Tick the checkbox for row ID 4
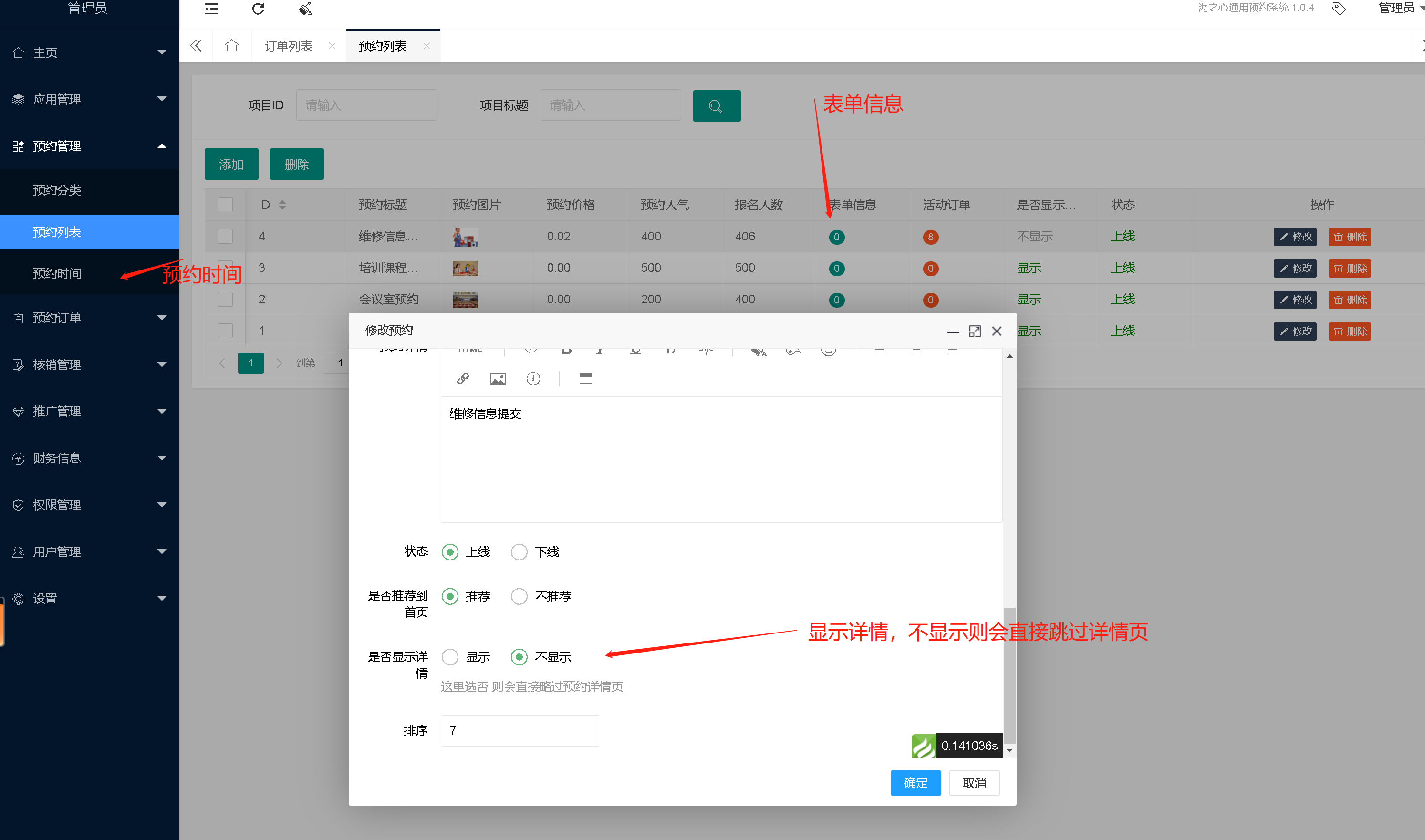 (225, 237)
